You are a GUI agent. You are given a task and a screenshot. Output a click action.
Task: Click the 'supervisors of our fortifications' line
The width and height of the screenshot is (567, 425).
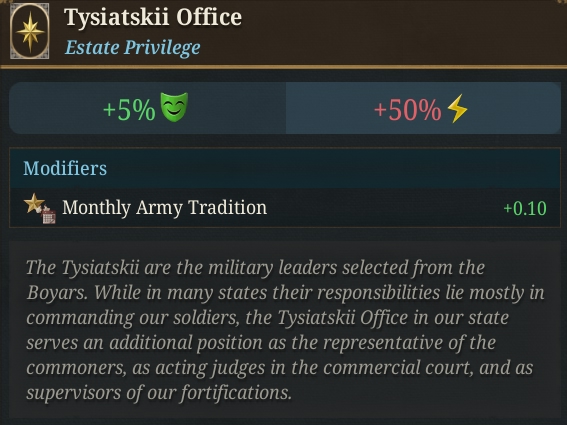pyautogui.click(x=159, y=392)
